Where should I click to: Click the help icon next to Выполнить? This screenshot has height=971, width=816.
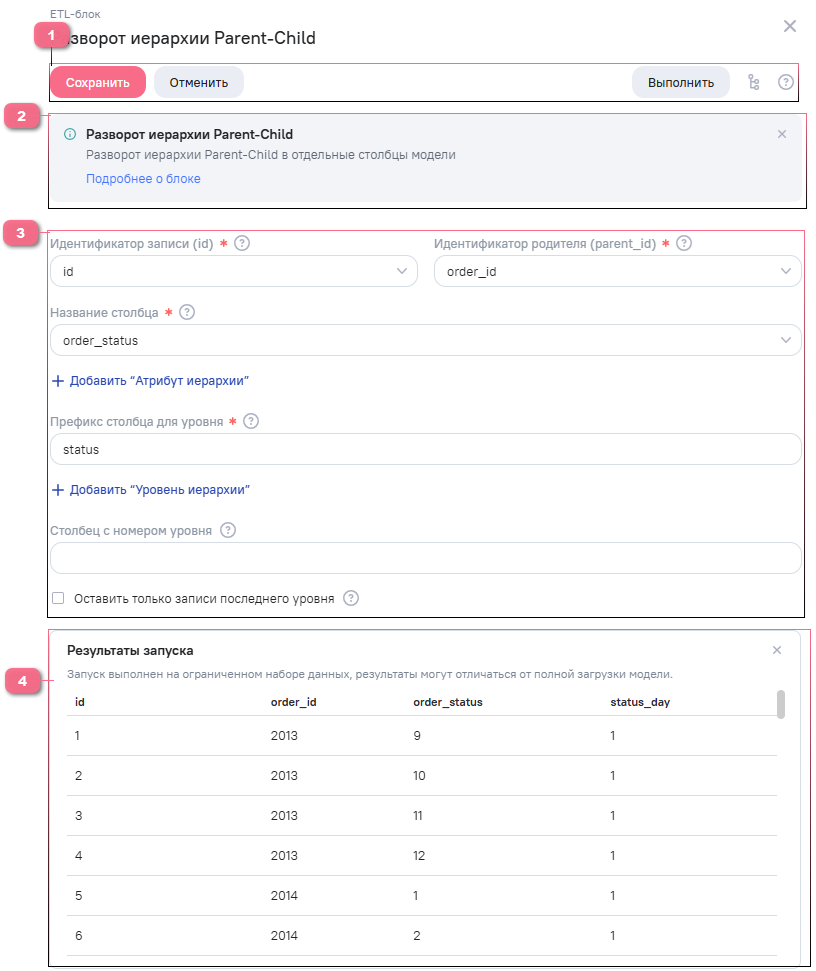click(x=786, y=83)
